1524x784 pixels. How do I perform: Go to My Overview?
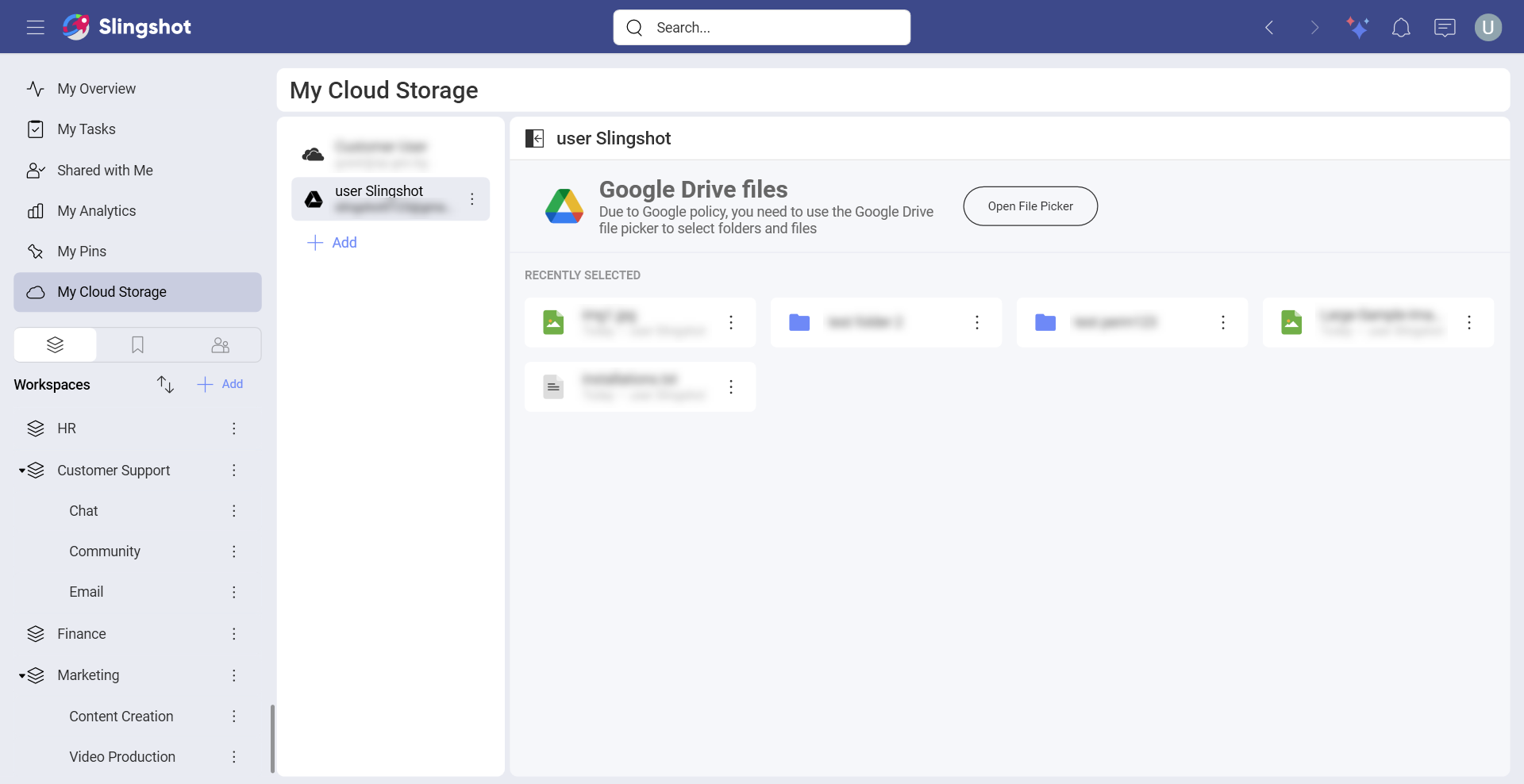[x=95, y=88]
